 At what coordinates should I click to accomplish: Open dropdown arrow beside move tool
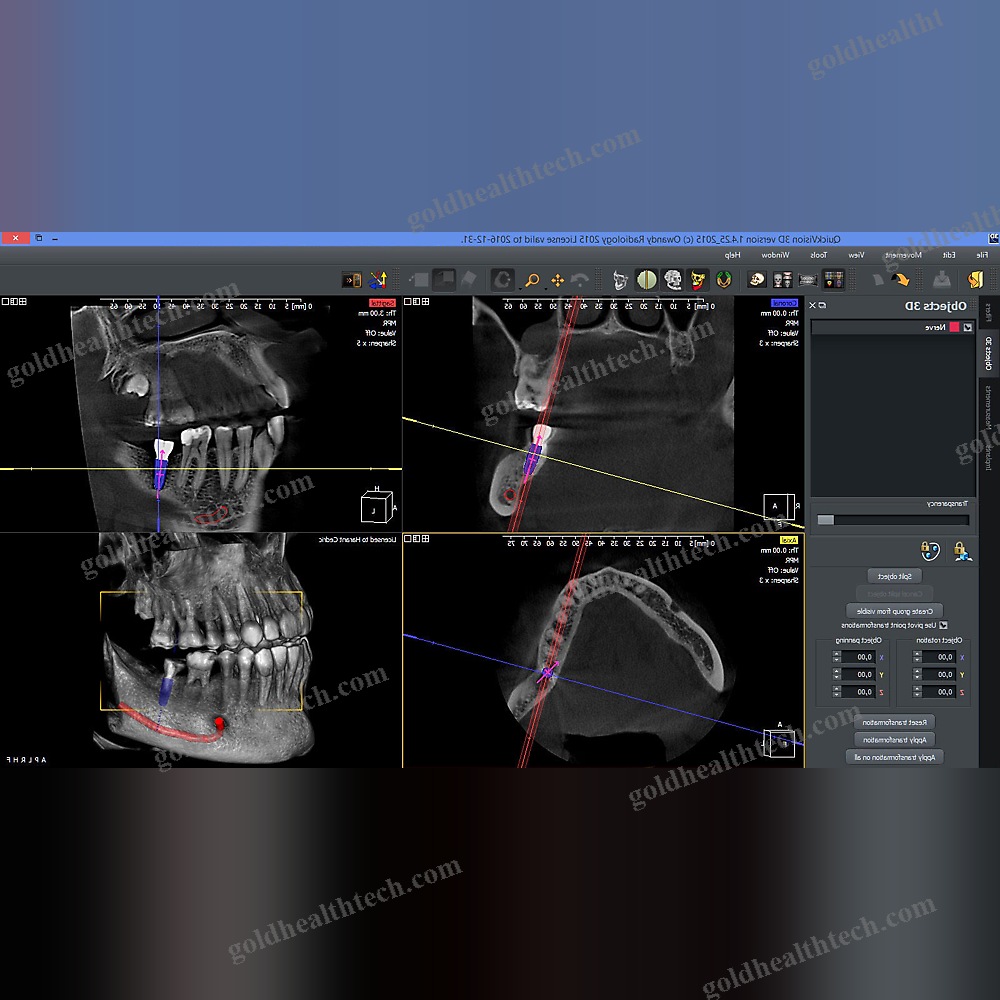pos(546,288)
